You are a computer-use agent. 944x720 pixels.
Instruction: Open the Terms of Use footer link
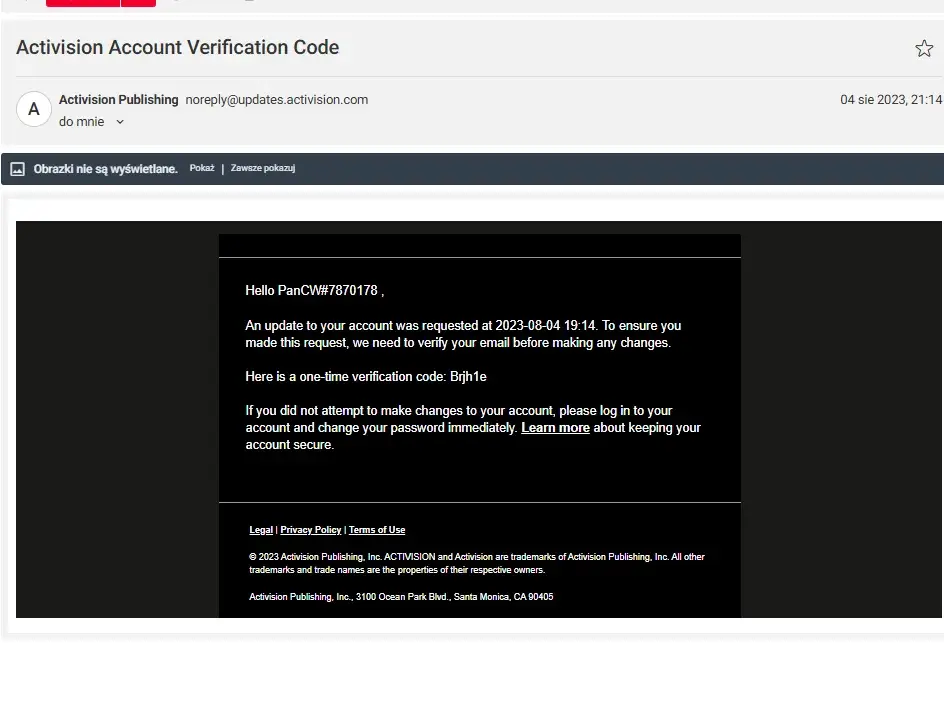(x=377, y=530)
